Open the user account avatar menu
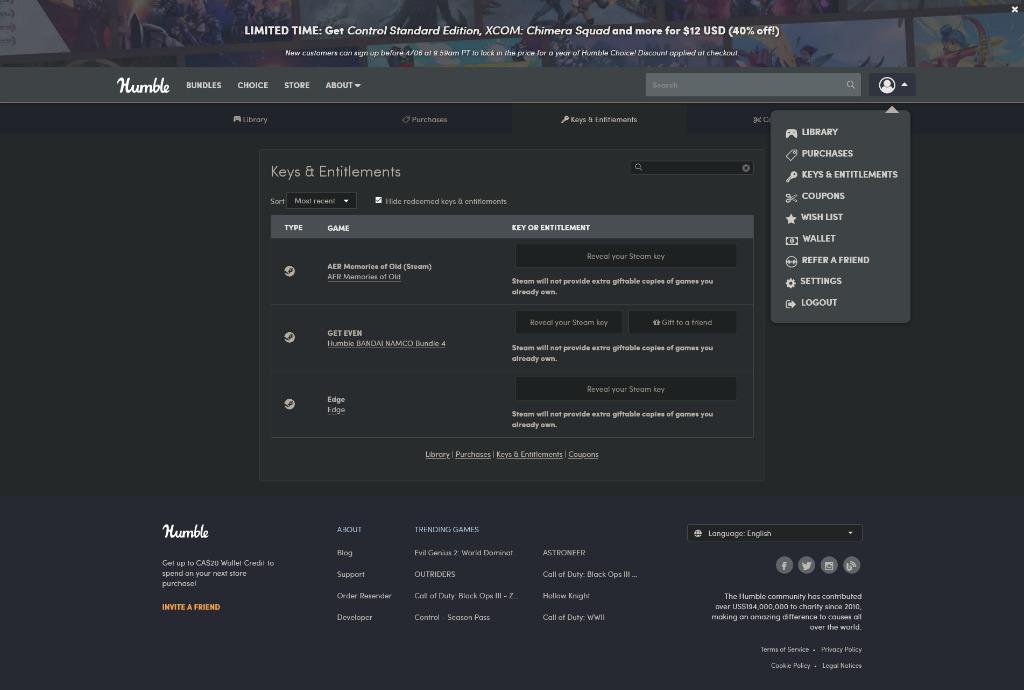The height and width of the screenshot is (690, 1024). point(887,85)
